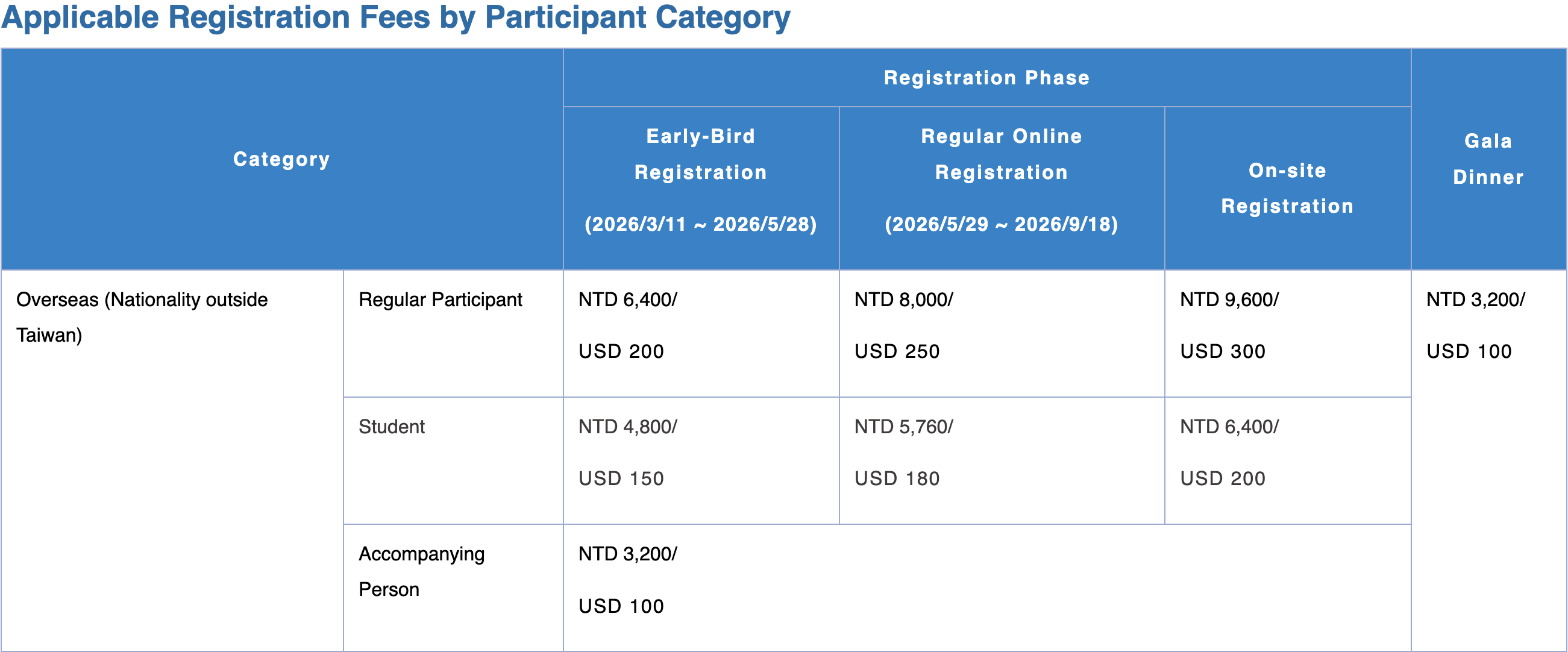
Task: Select the 'Registration Phase' header cell
Action: click(986, 78)
